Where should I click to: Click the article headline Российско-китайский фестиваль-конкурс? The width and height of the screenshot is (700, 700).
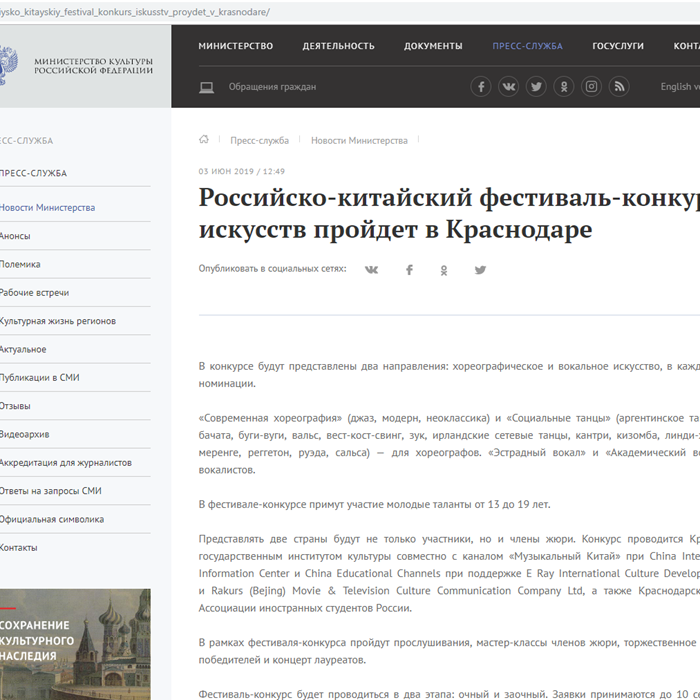coord(449,213)
